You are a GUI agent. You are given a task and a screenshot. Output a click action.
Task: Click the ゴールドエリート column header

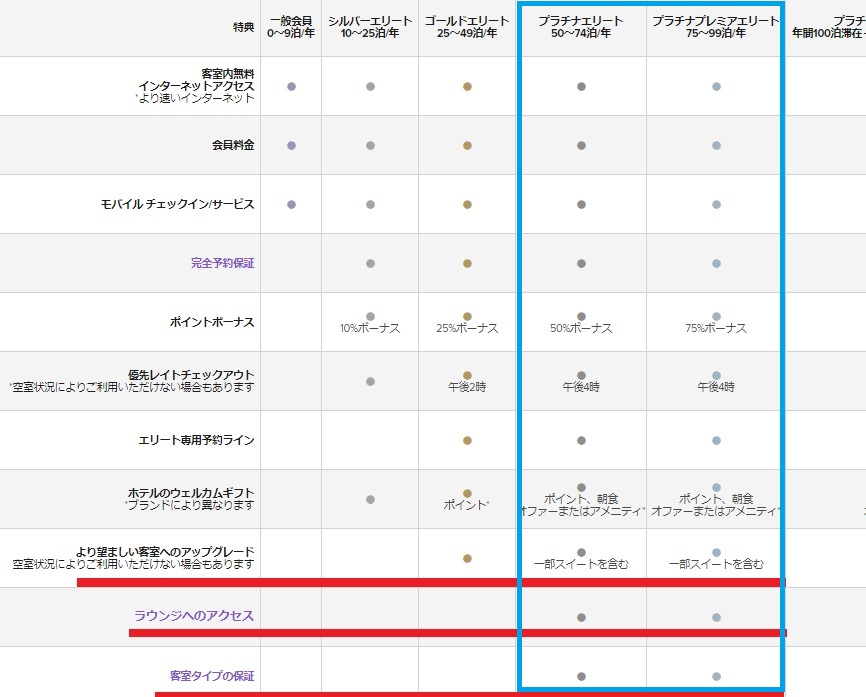pos(467,27)
